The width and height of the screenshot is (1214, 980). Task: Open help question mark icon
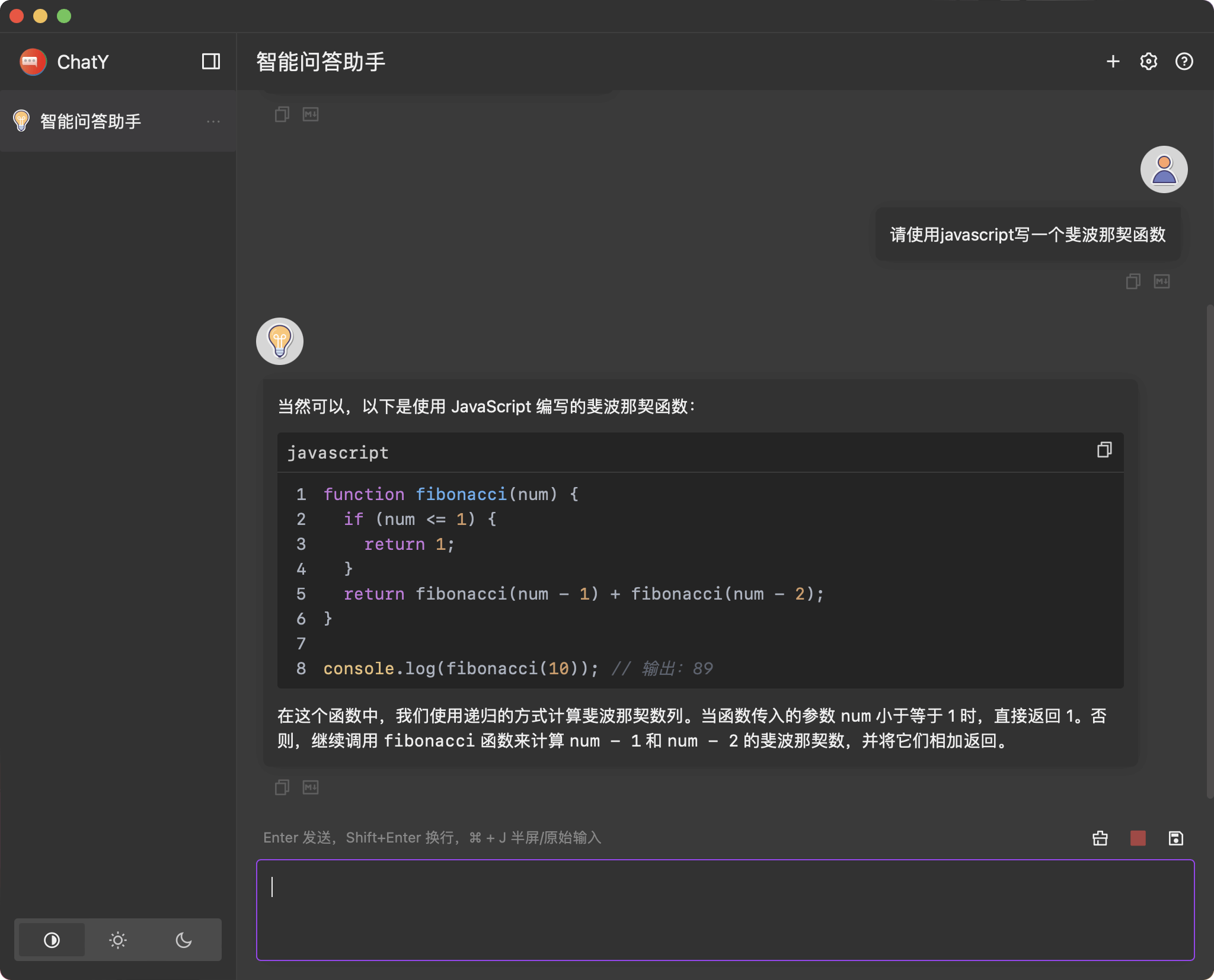click(x=1184, y=62)
